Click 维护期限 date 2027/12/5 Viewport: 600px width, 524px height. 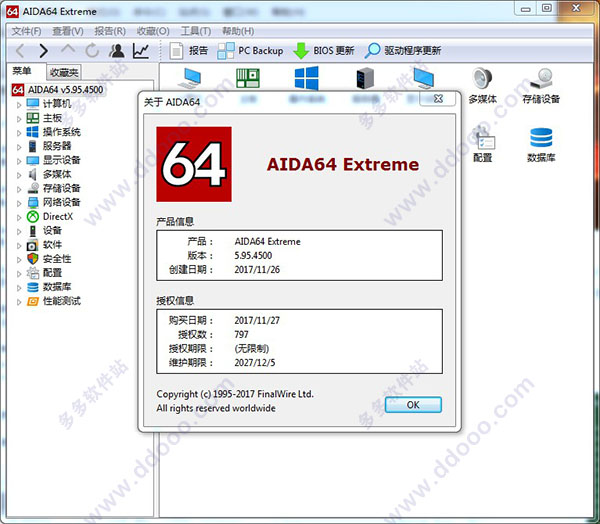pos(255,362)
